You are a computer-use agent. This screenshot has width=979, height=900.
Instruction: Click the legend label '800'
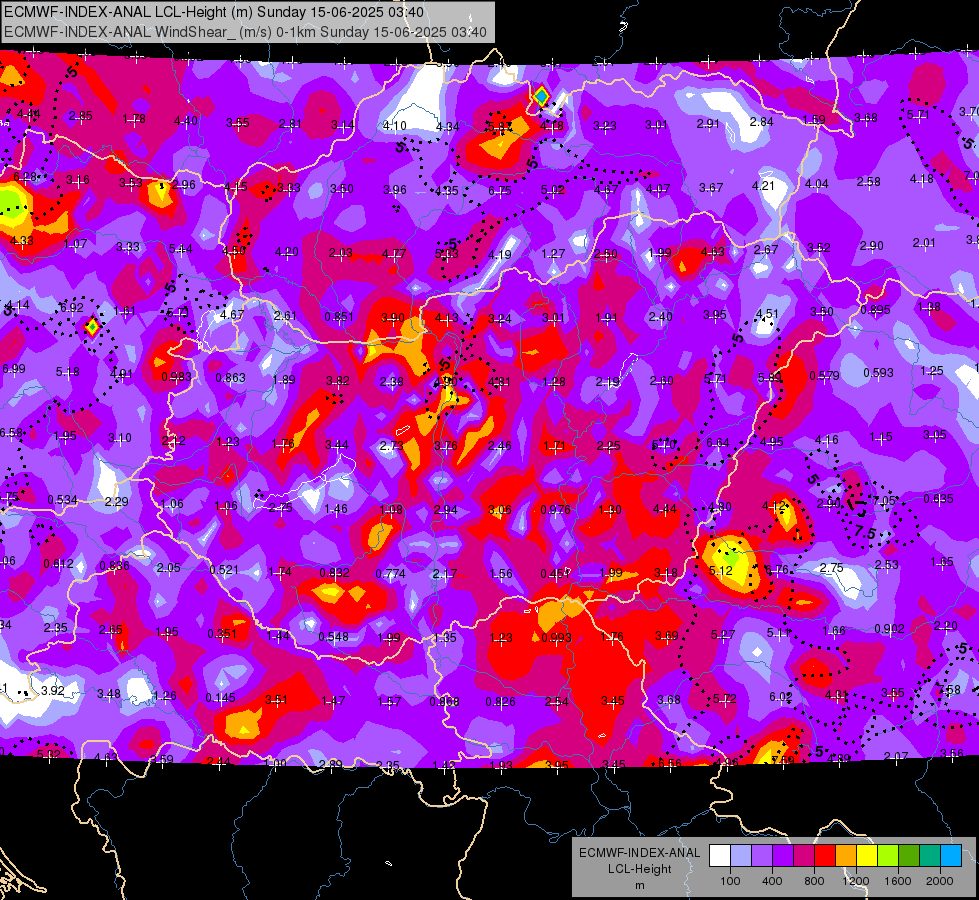(x=814, y=881)
